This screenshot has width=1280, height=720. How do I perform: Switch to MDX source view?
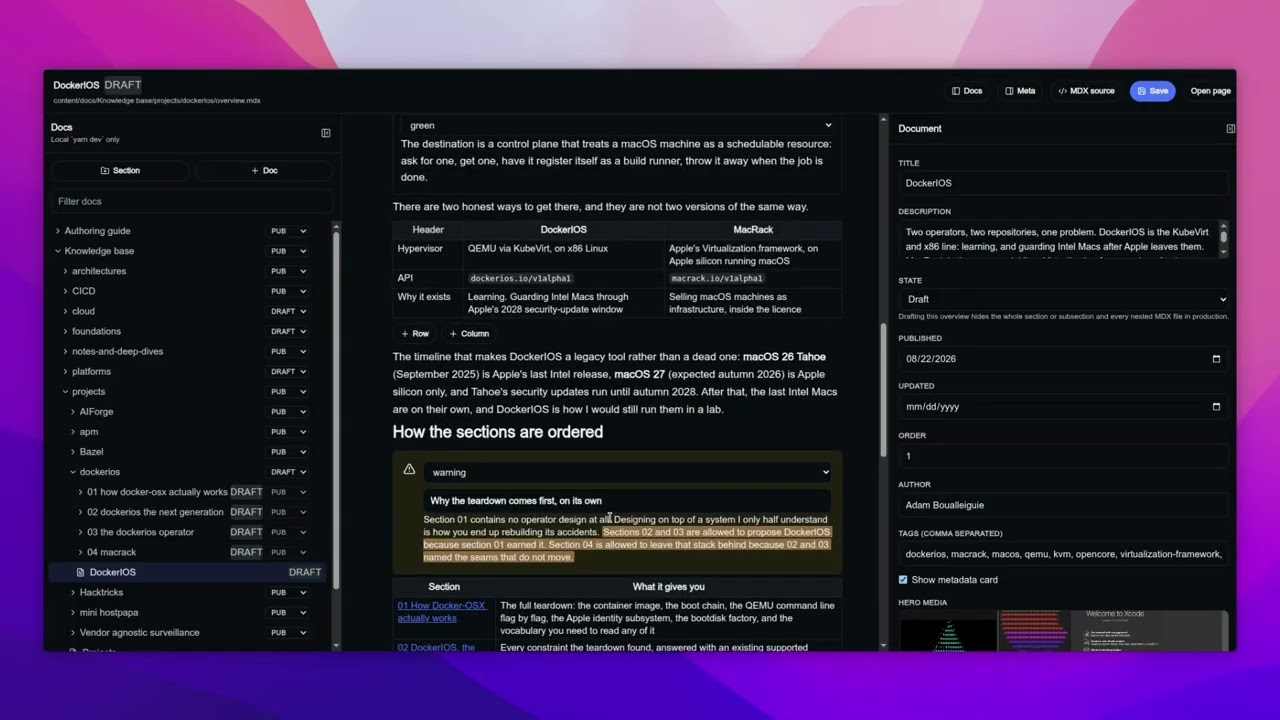[1086, 91]
